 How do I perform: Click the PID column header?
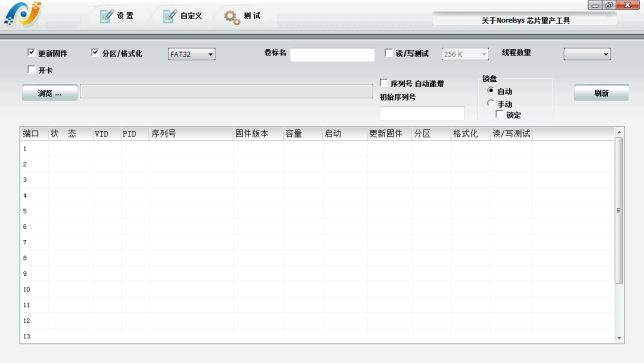pyautogui.click(x=135, y=134)
